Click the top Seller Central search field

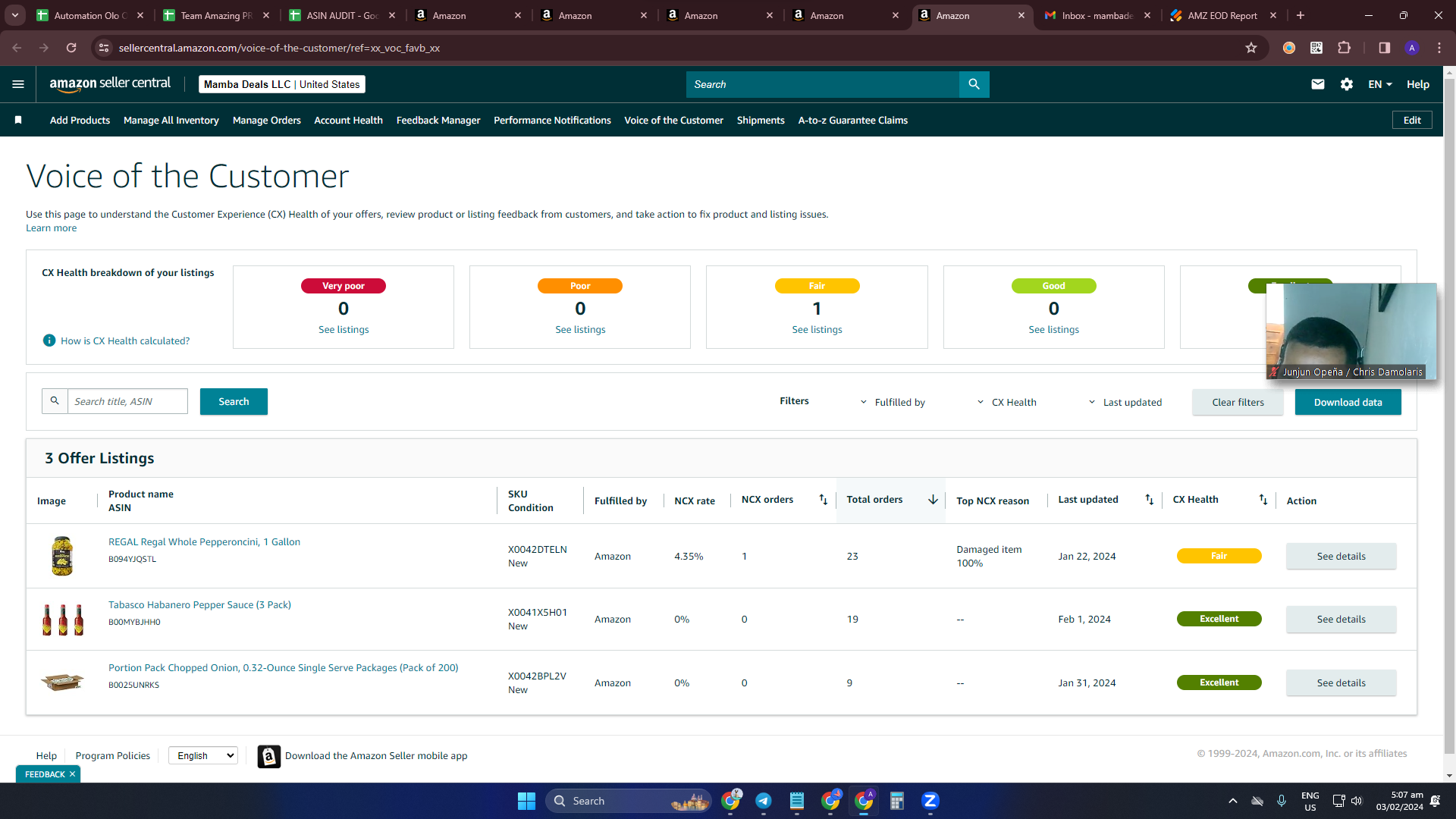[x=823, y=84]
